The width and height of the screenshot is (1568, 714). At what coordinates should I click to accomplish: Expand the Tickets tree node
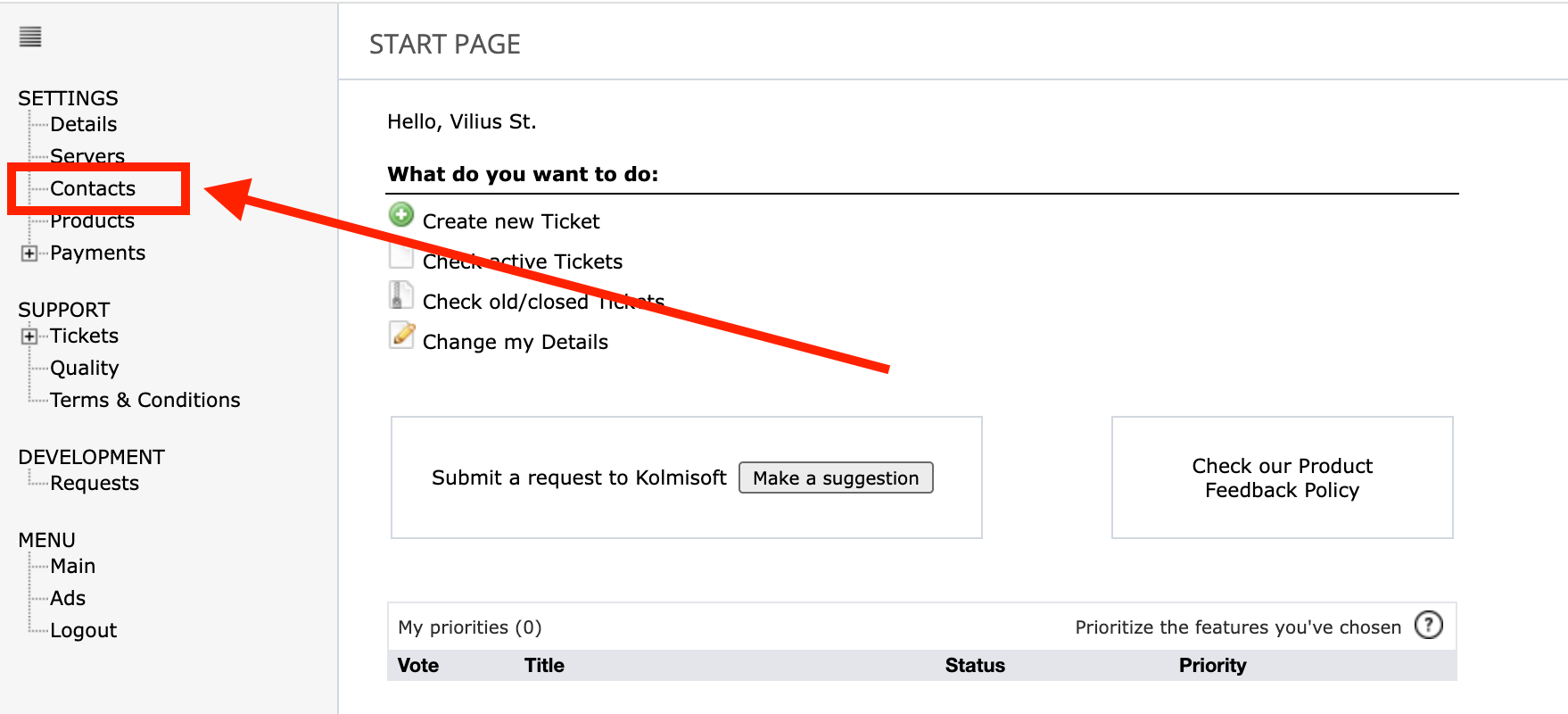(29, 336)
